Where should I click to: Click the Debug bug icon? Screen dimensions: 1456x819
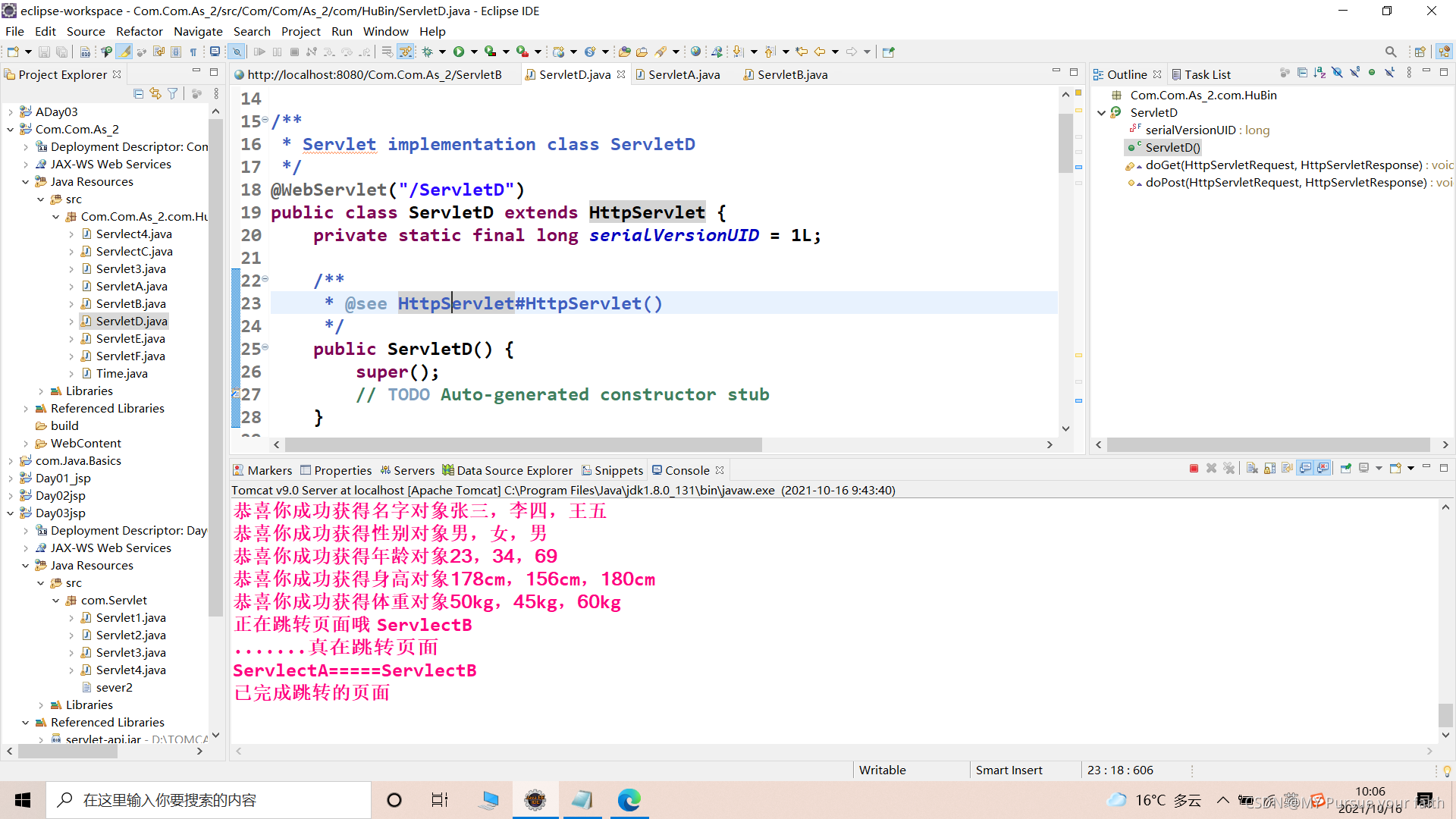point(427,52)
